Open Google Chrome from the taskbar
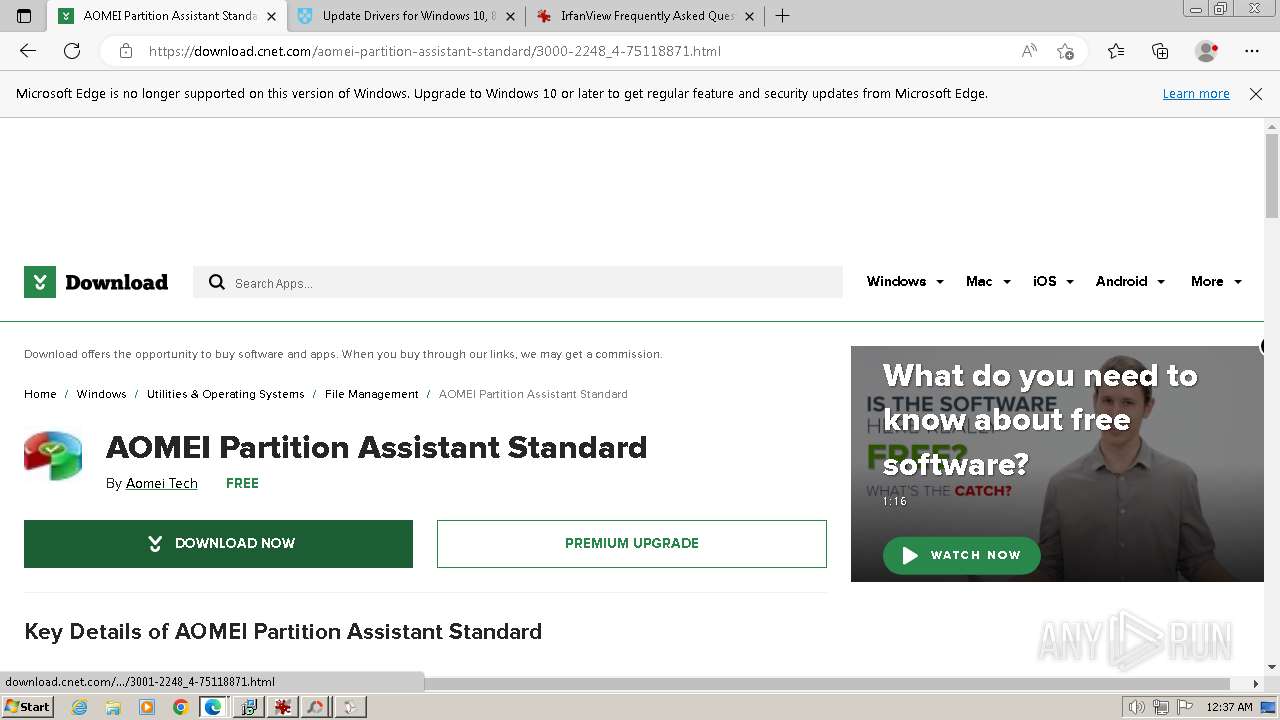1280x720 pixels. pos(180,707)
